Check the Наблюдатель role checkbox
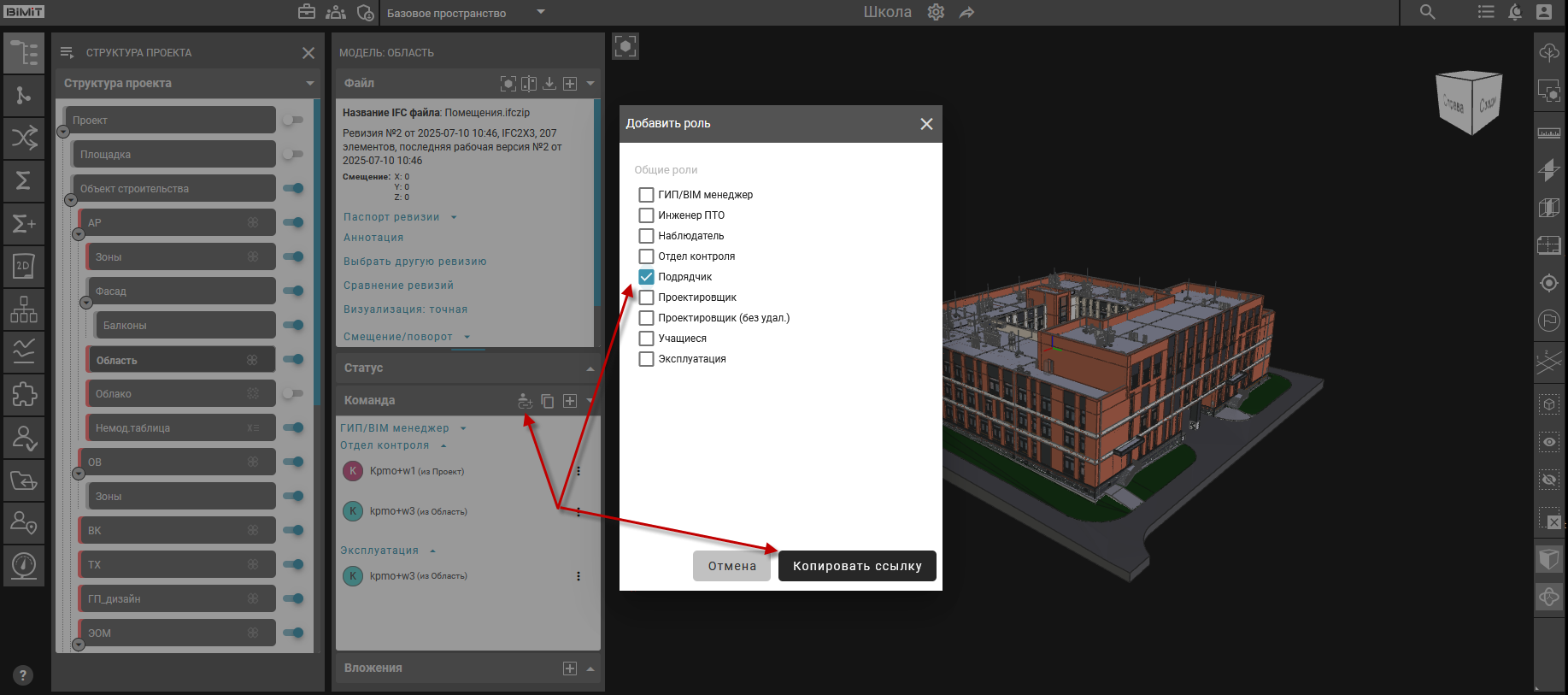Image resolution: width=1568 pixels, height=695 pixels. coord(647,236)
